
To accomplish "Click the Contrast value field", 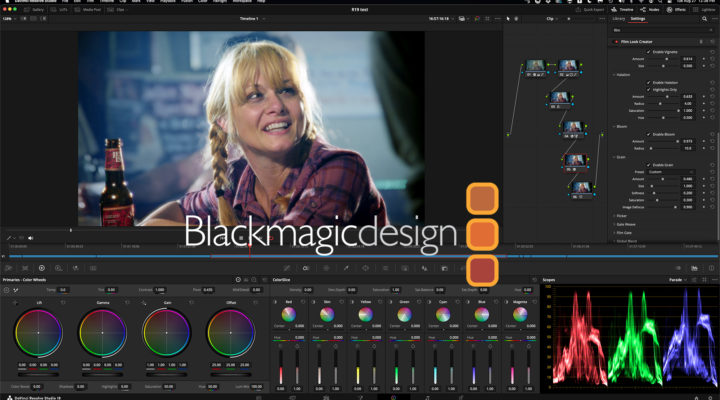I will [159, 290].
